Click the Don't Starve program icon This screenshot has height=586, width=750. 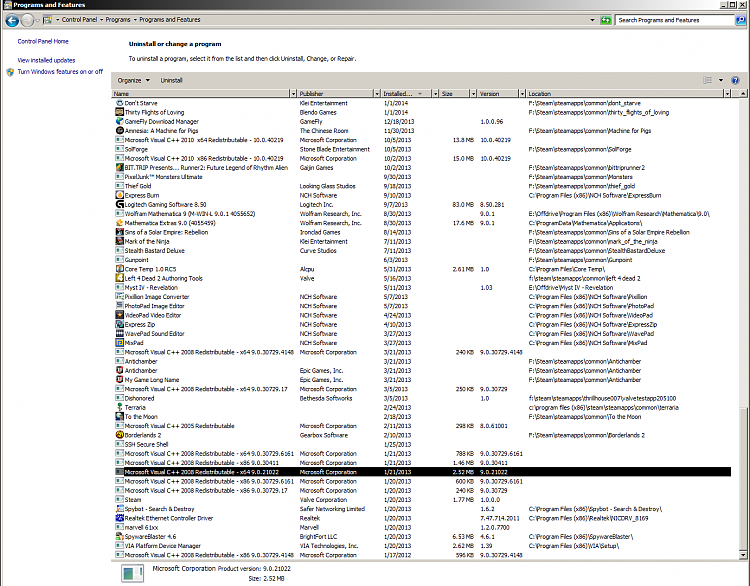click(120, 103)
